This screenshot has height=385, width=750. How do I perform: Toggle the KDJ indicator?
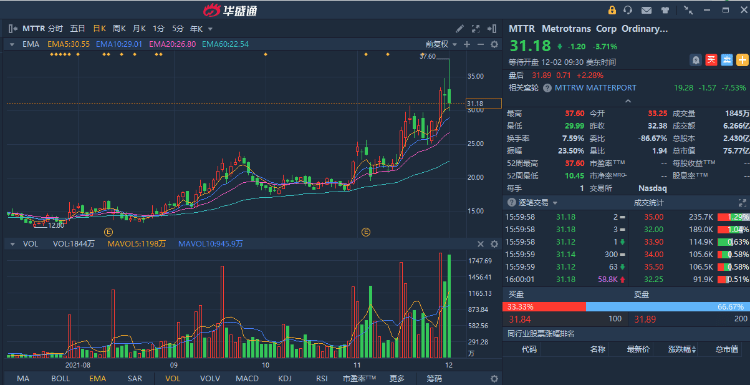click(285, 379)
